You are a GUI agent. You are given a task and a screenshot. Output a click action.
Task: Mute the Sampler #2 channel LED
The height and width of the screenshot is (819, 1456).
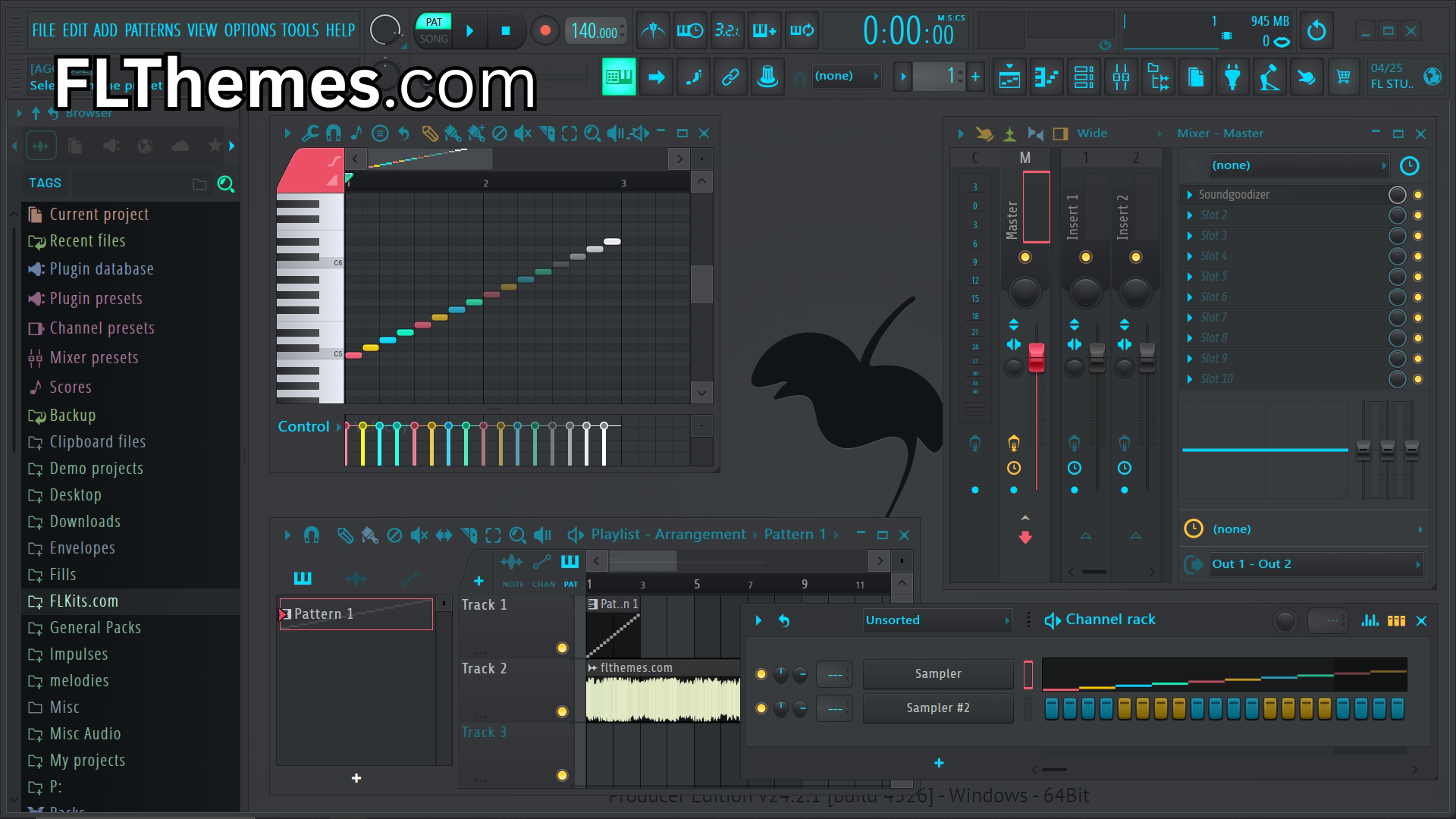pos(761,708)
